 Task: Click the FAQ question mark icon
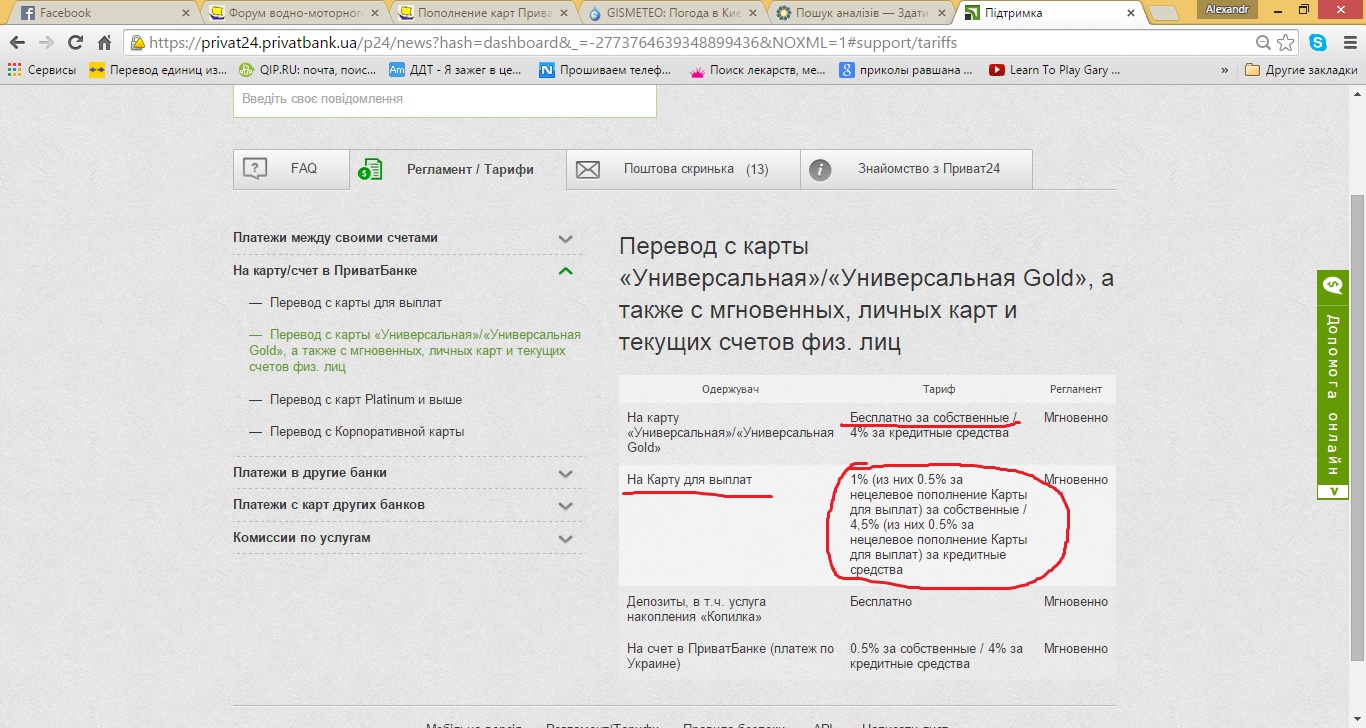point(255,169)
